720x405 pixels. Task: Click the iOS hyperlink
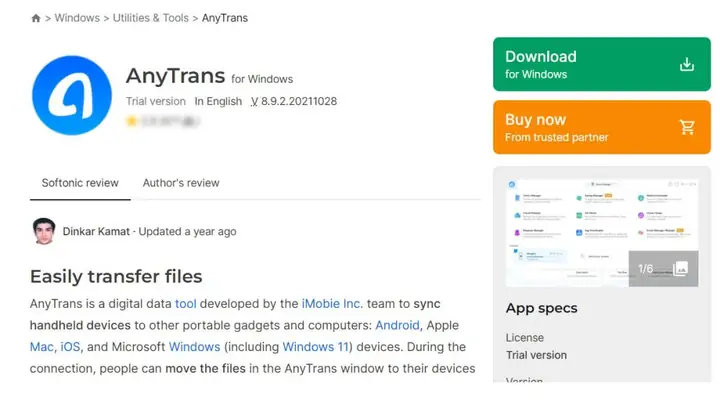pyautogui.click(x=70, y=347)
